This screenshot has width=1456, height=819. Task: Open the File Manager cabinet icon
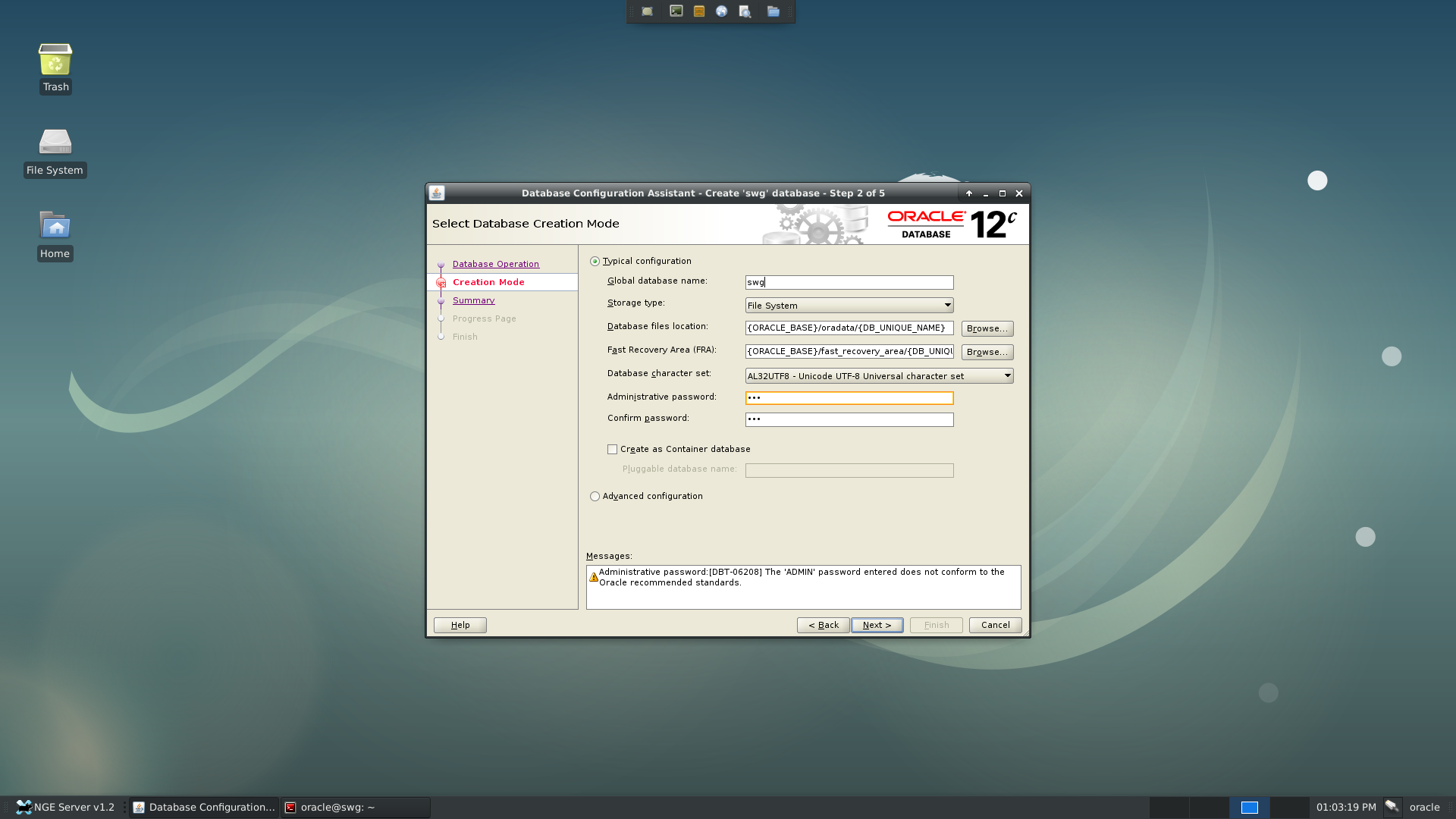[699, 11]
